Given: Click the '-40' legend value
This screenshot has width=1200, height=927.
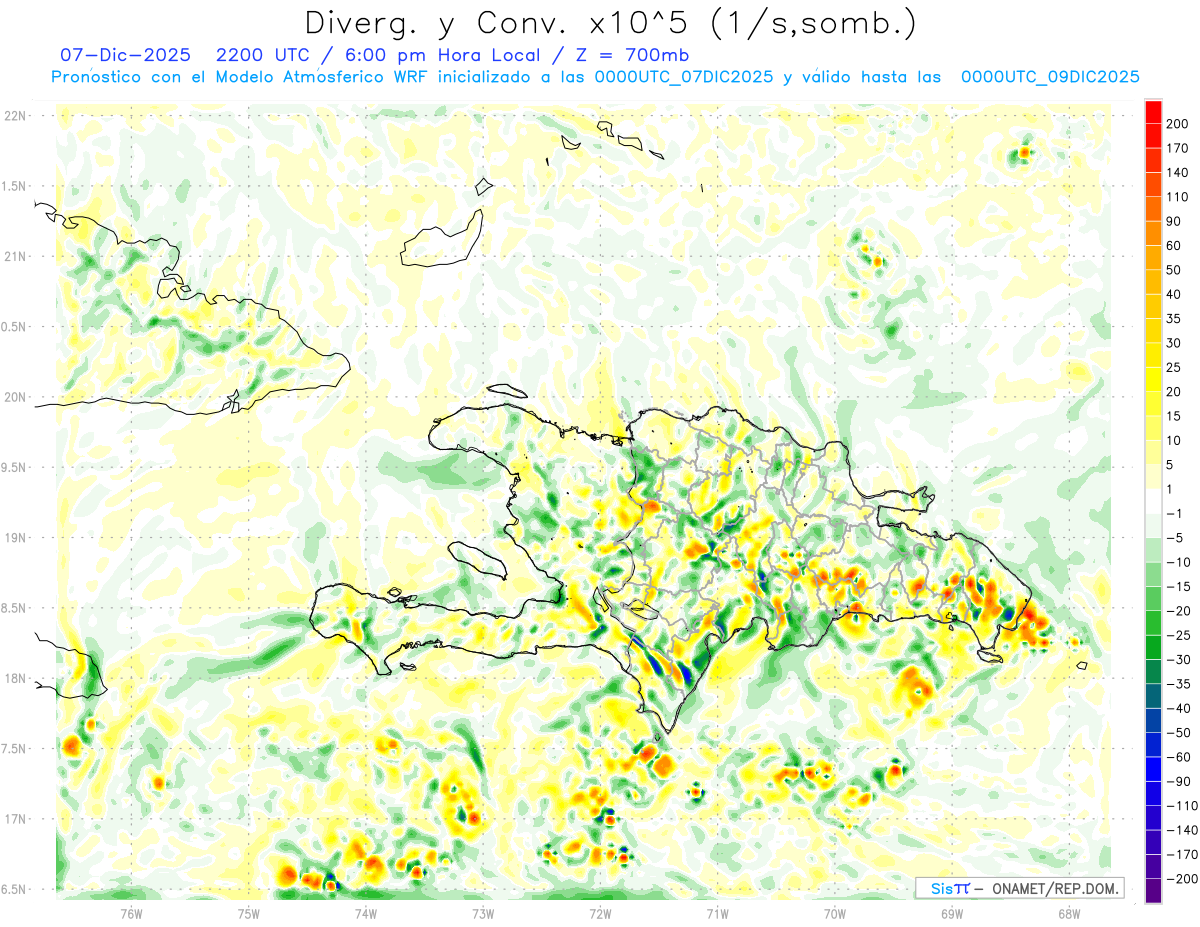Looking at the screenshot, I should [x=1180, y=708].
